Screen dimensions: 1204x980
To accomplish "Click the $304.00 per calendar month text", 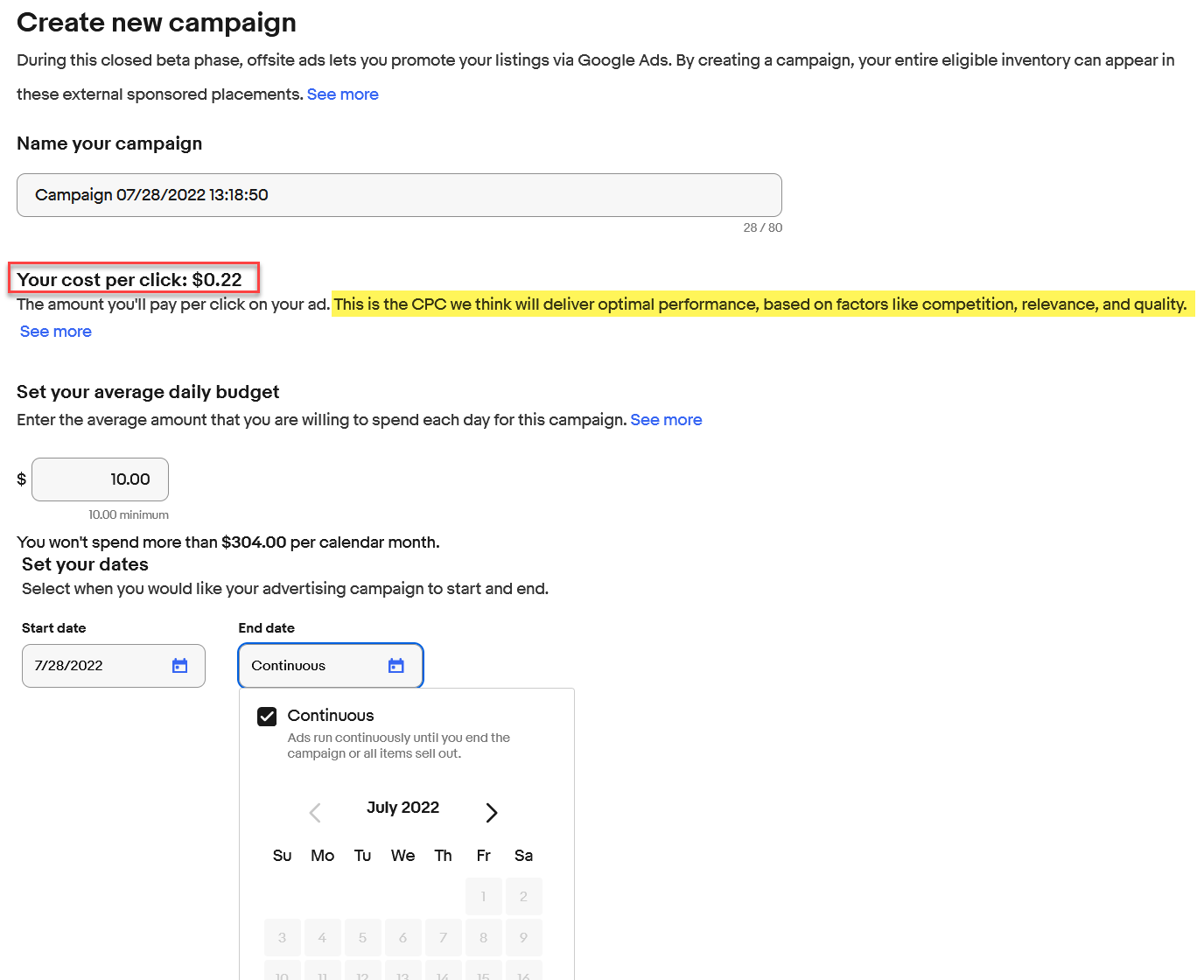I will click(x=331, y=542).
